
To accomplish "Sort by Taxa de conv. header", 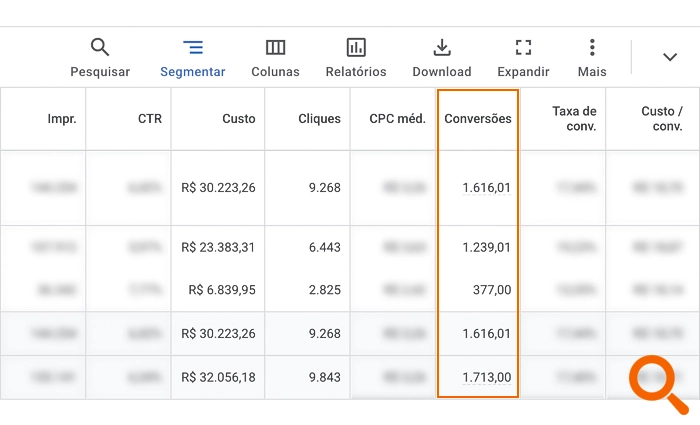I will [x=574, y=119].
